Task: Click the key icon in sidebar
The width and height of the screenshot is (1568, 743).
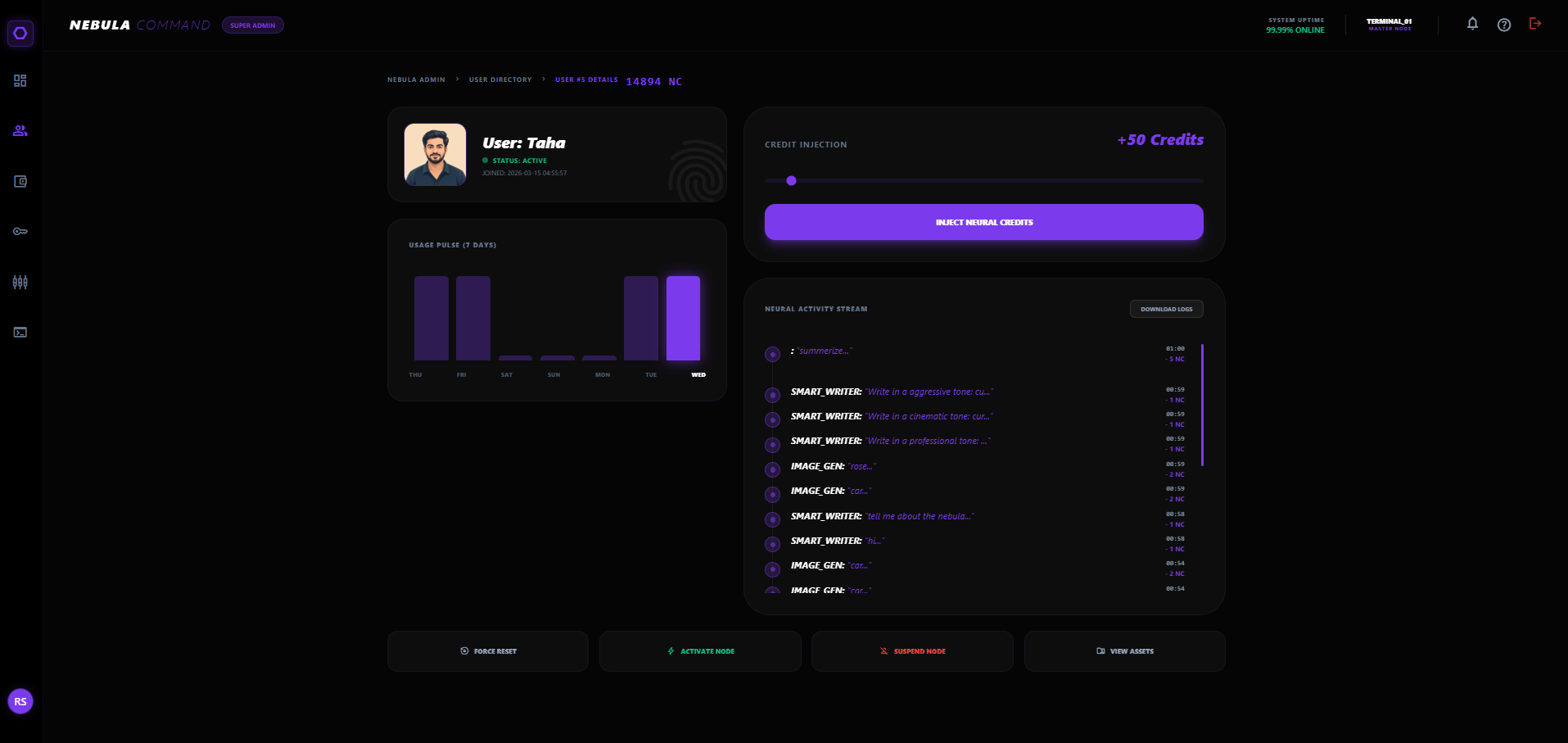Action: coord(20,232)
